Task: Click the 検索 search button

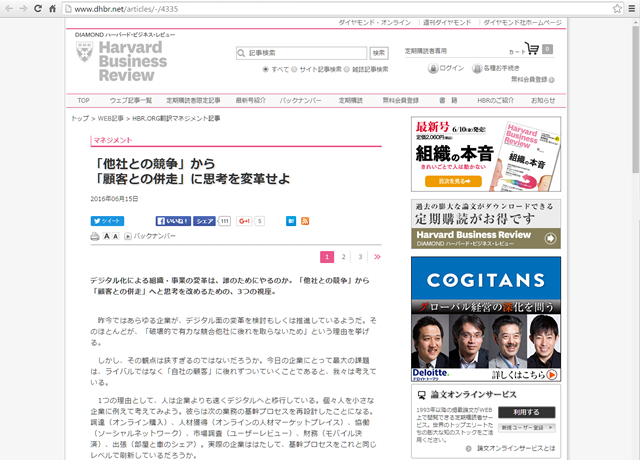Action: tap(379, 52)
